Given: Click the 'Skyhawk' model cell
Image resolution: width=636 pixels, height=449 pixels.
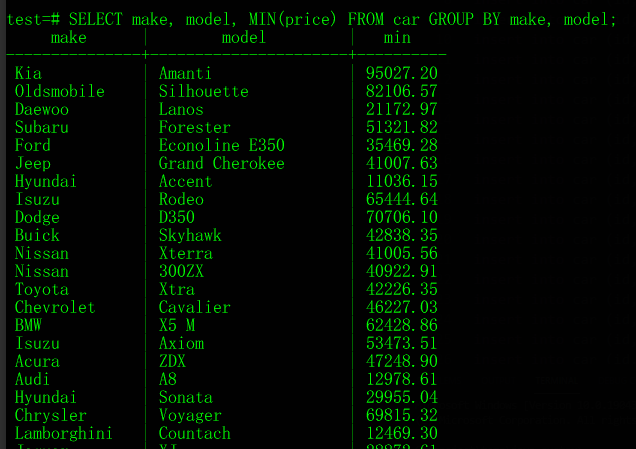Looking at the screenshot, I should [x=190, y=235].
